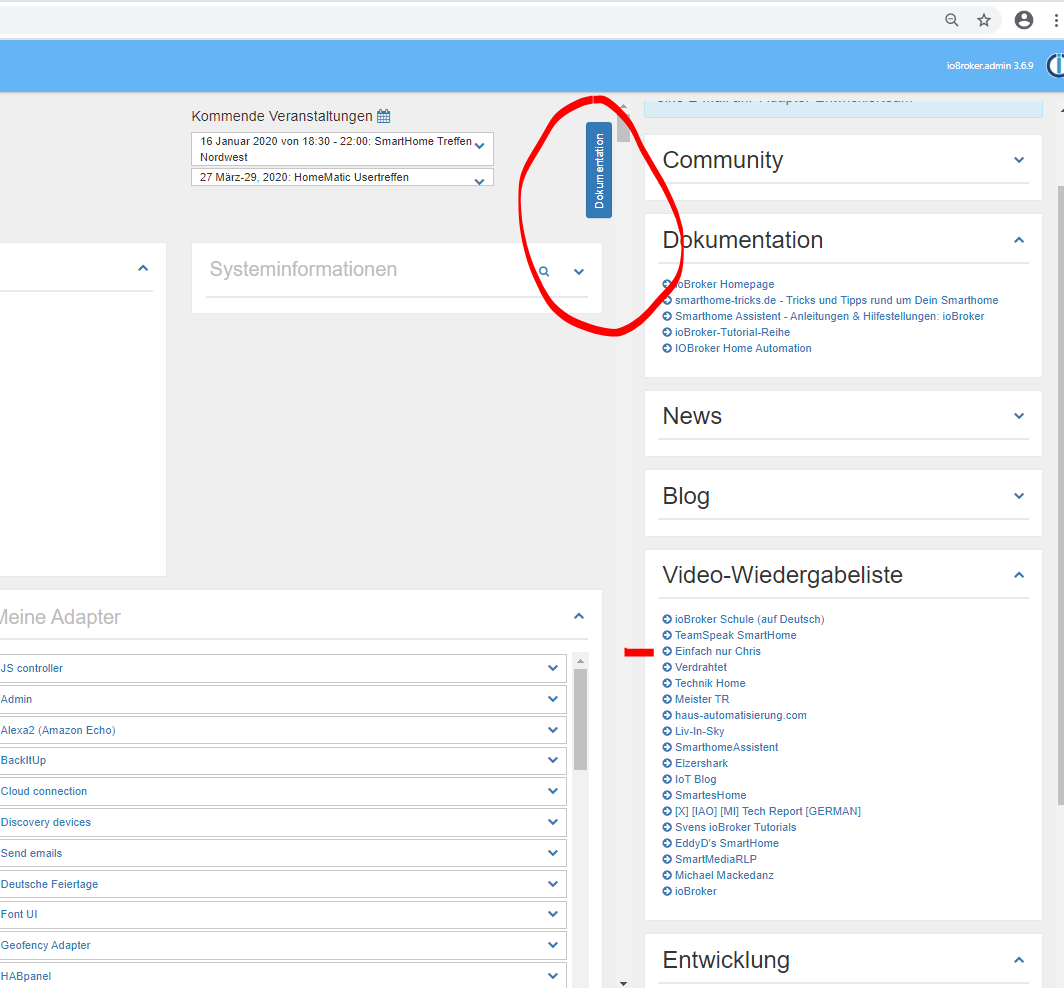Open the Michael Mackedanz link
The width and height of the screenshot is (1064, 988).
724,875
